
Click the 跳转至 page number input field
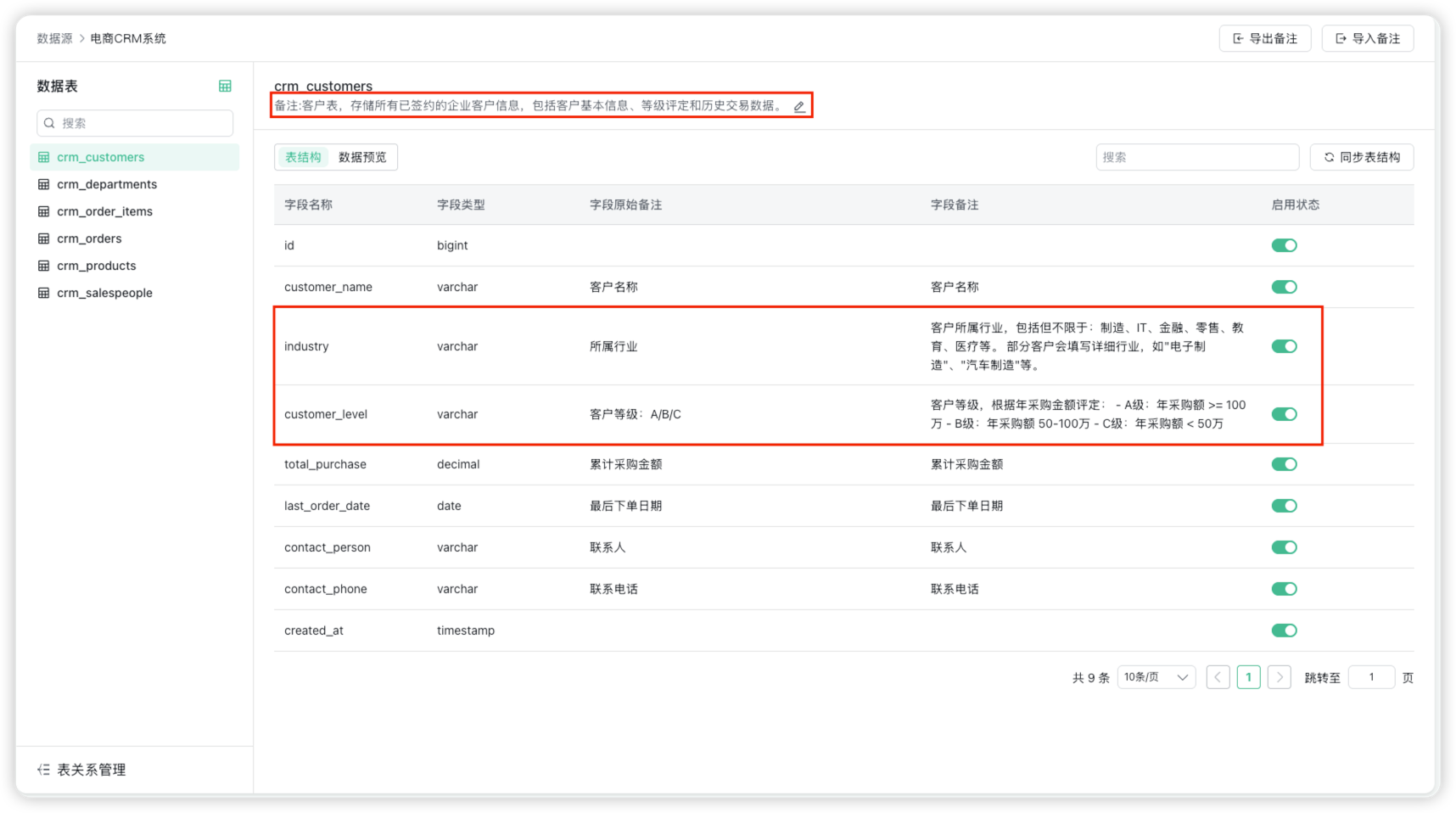1371,676
